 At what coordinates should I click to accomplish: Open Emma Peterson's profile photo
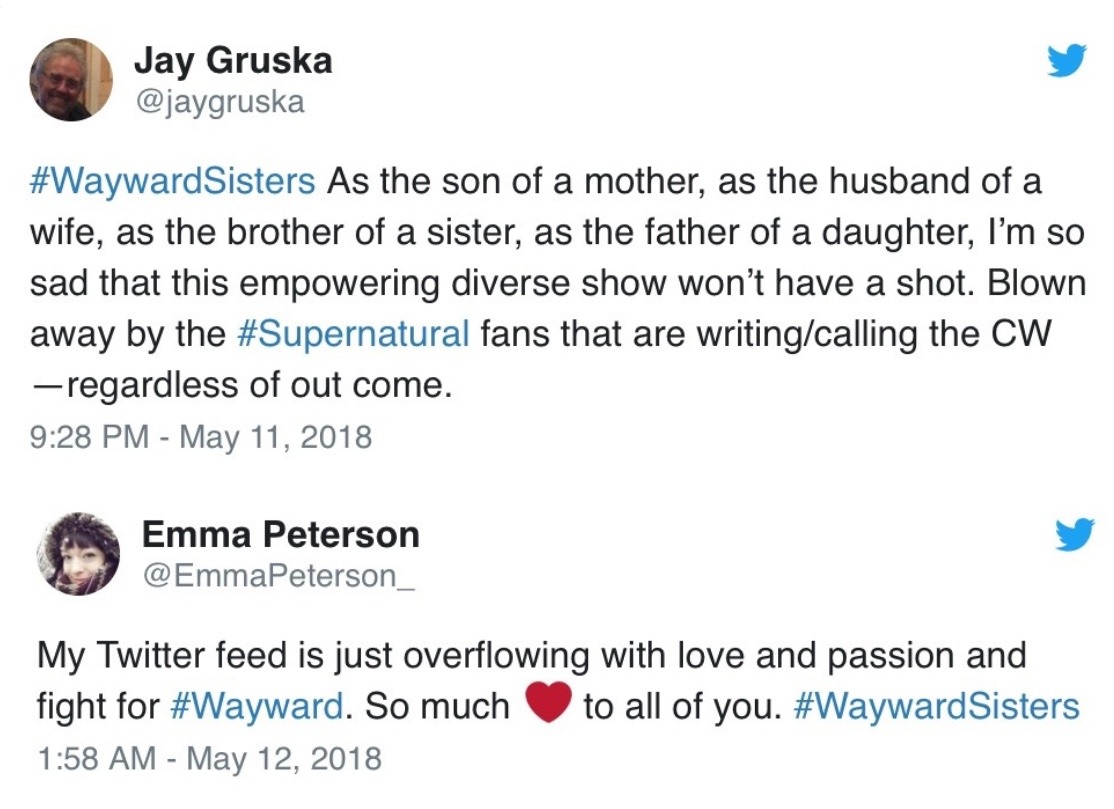coord(79,553)
